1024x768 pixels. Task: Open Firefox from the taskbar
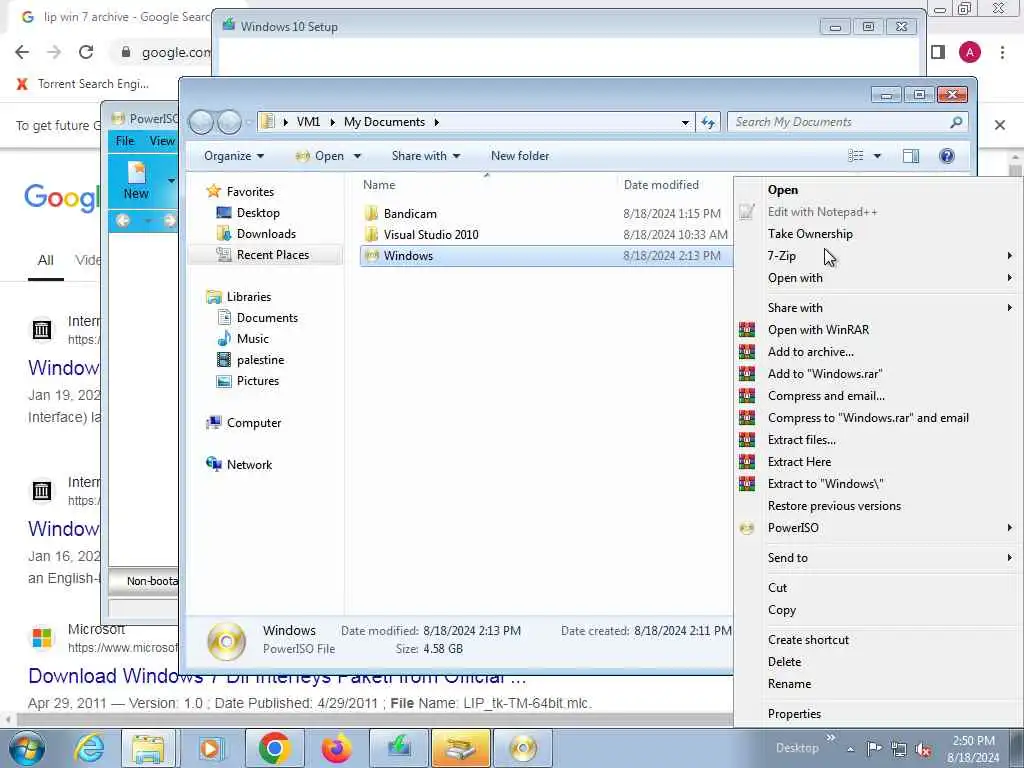(x=336, y=748)
